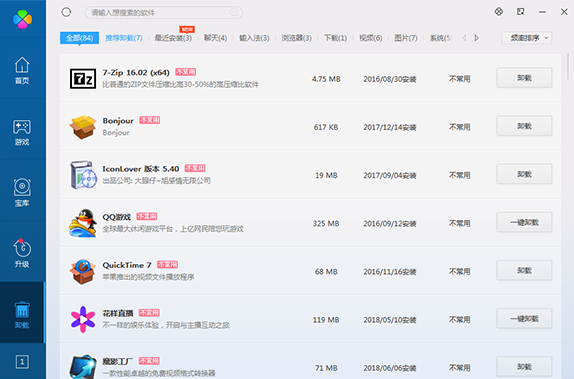The width and height of the screenshot is (574, 379).
Task: Click the numbered 1 box icon in sidebar
Action: [x=22, y=362]
